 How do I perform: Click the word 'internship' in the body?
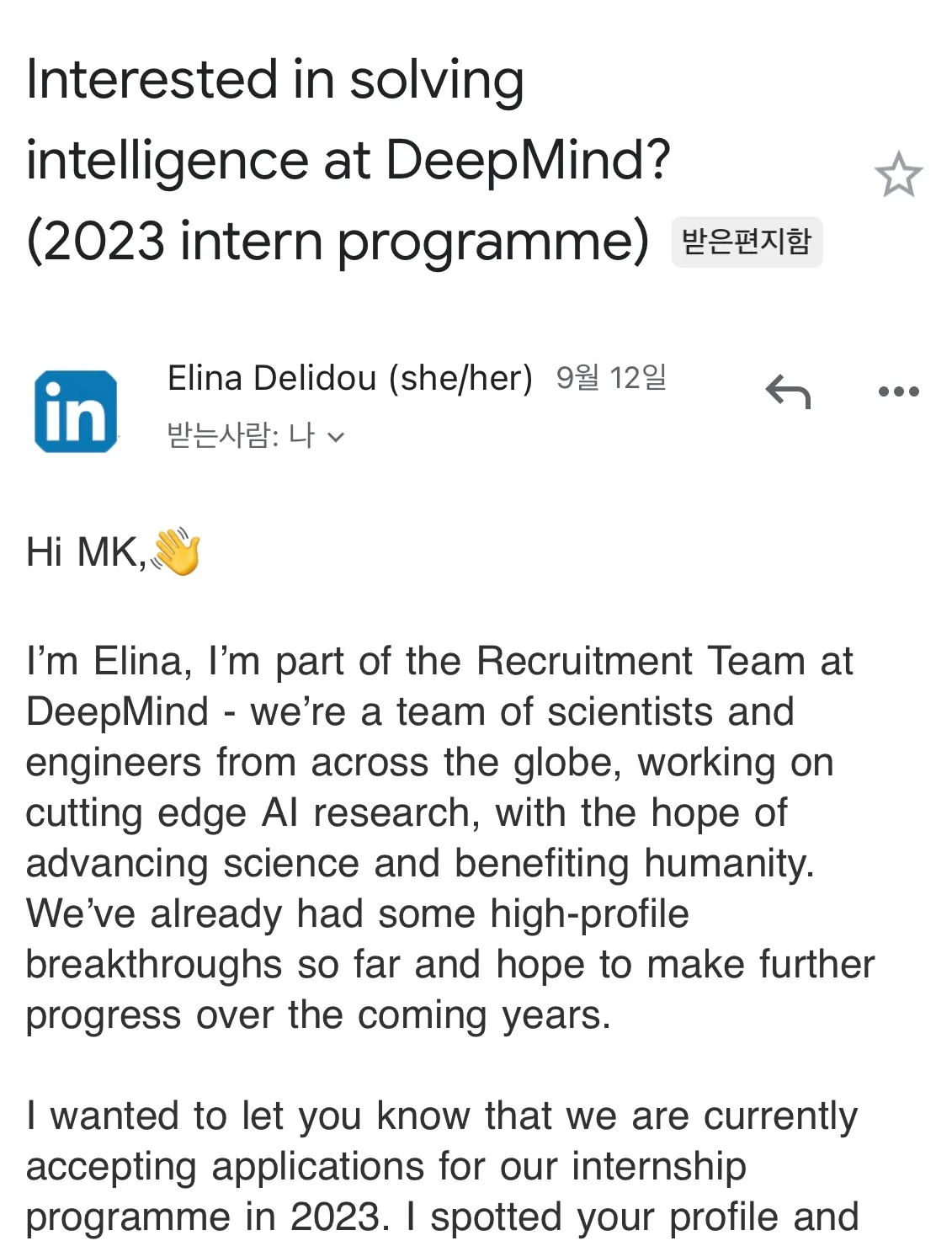pyautogui.click(x=659, y=1167)
